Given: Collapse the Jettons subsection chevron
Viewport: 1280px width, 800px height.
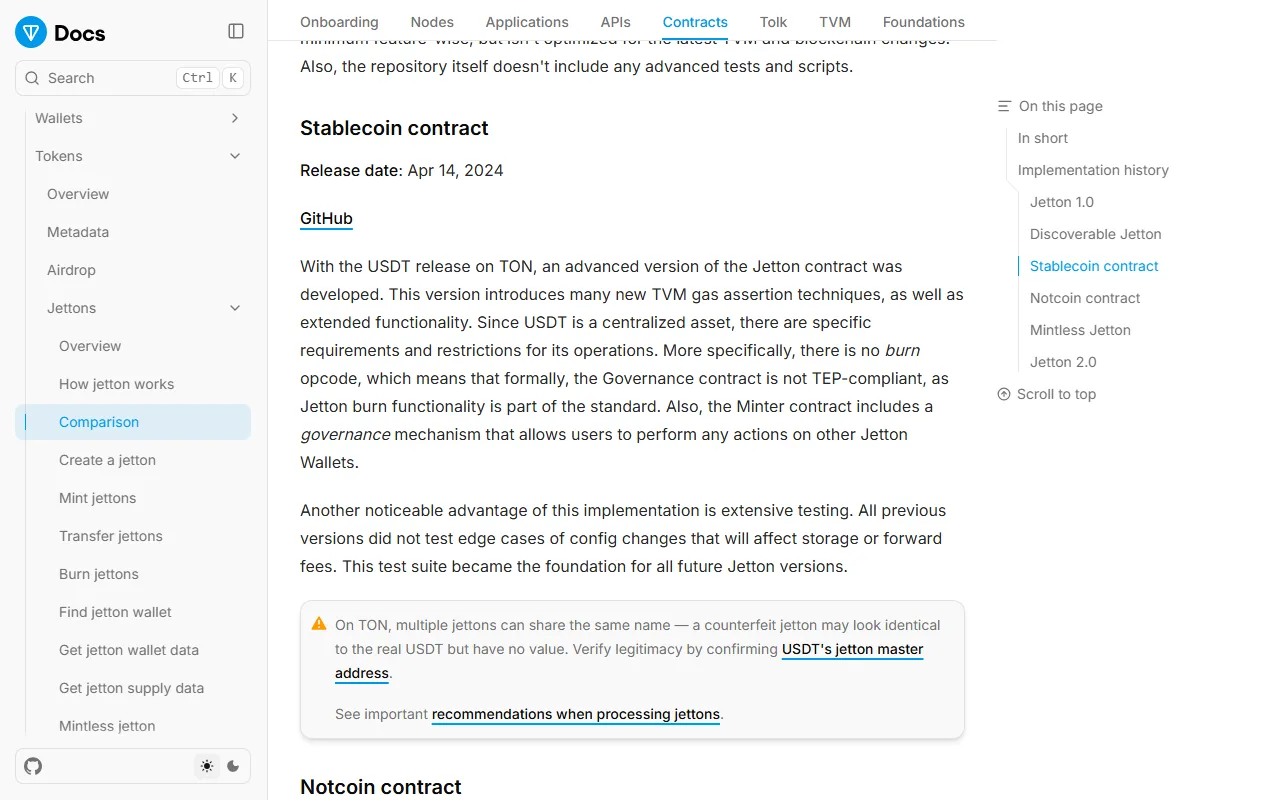Looking at the screenshot, I should (235, 308).
